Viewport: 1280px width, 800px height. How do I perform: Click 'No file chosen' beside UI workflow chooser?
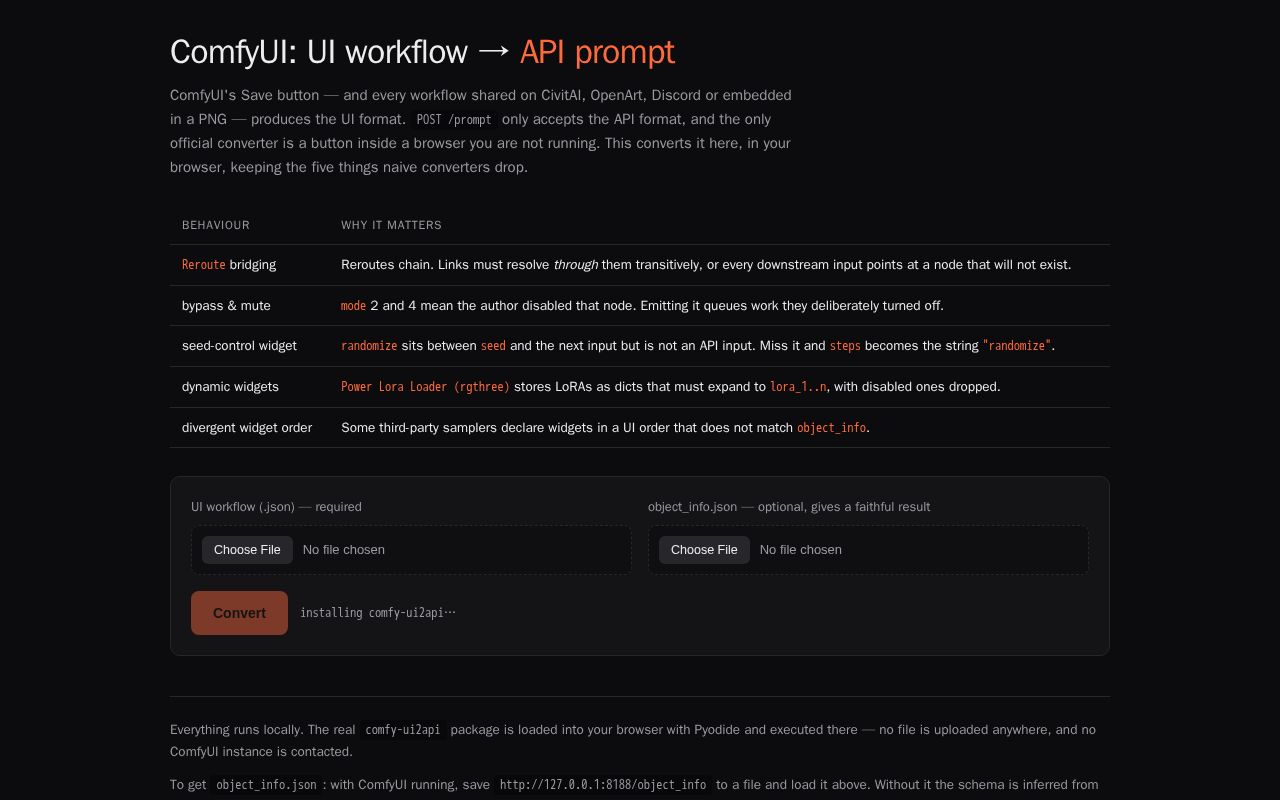coord(344,550)
